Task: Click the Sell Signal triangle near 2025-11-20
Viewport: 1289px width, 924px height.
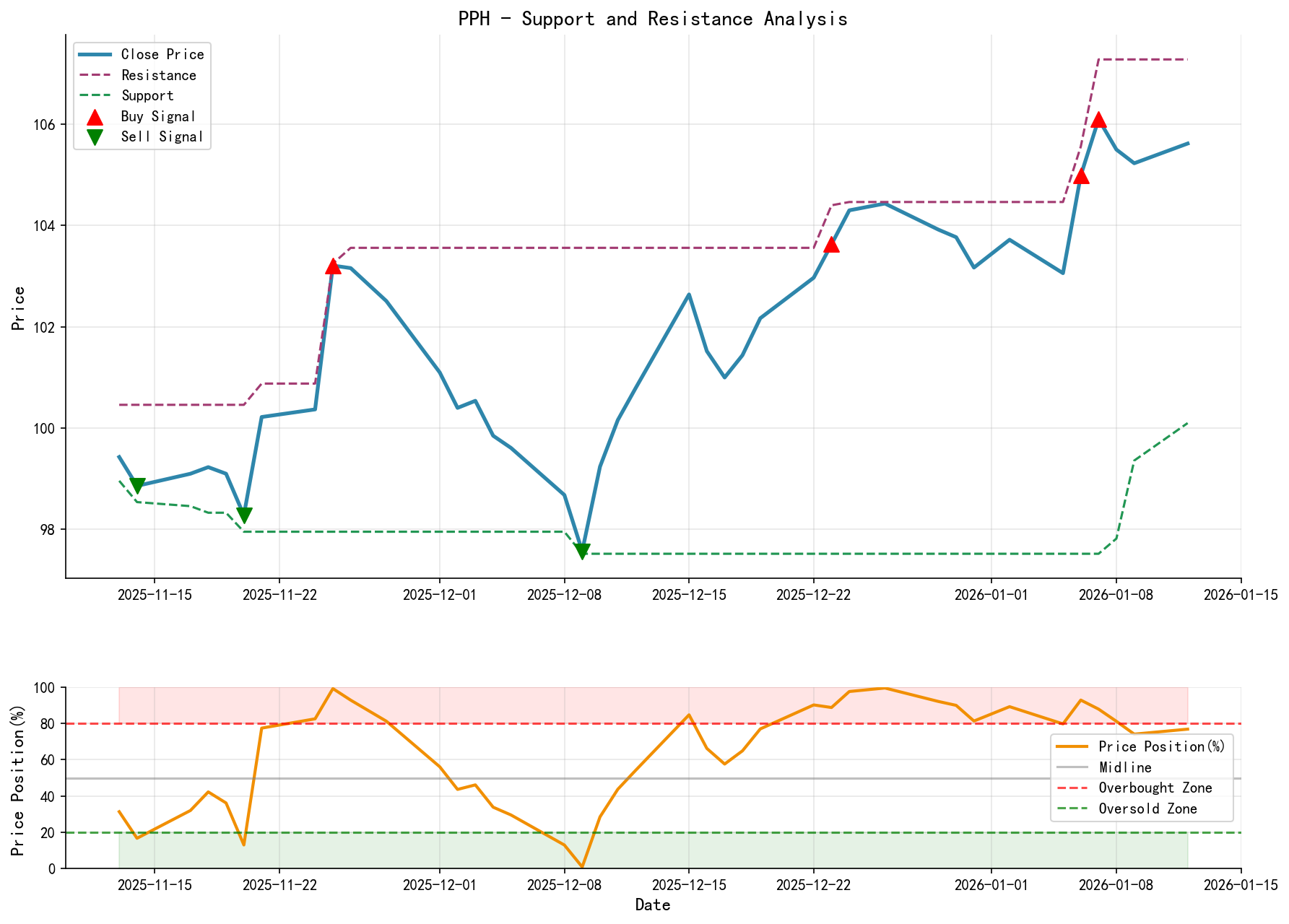Action: point(243,514)
